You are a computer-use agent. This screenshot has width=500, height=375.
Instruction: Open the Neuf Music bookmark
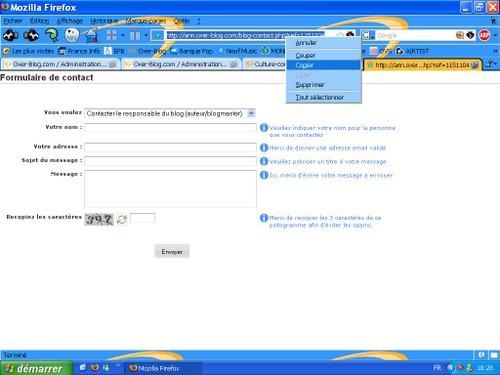(238, 51)
